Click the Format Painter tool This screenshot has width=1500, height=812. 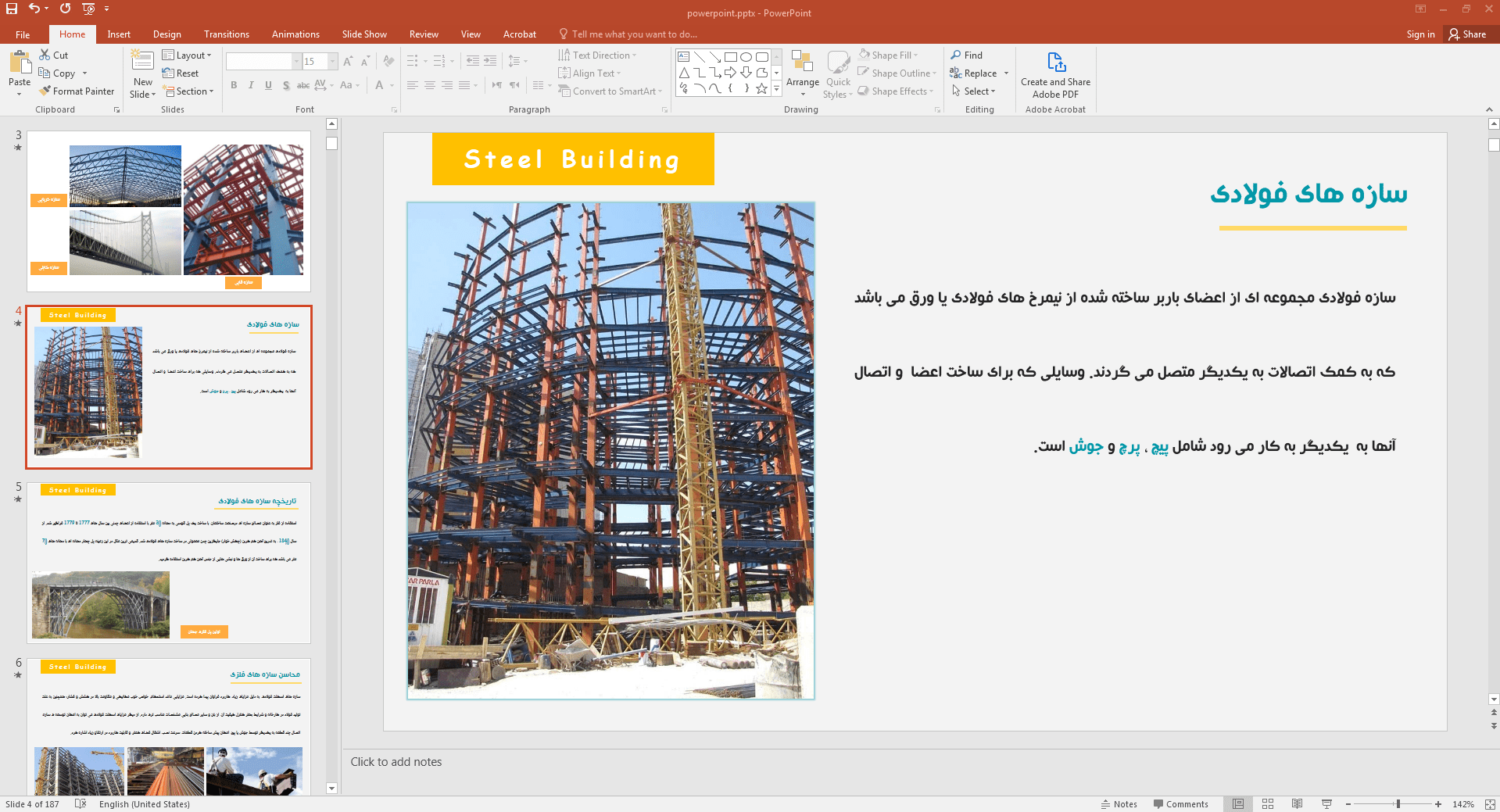(77, 91)
